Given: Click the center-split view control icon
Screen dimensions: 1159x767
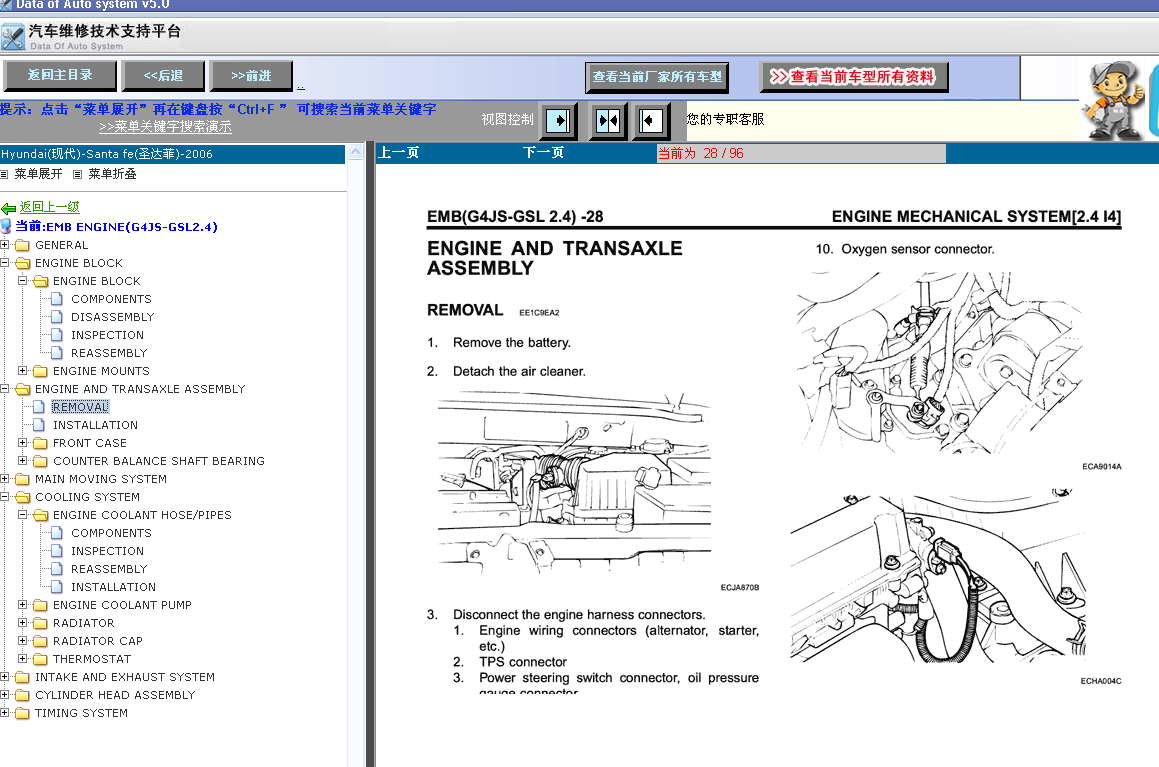Looking at the screenshot, I should (608, 120).
